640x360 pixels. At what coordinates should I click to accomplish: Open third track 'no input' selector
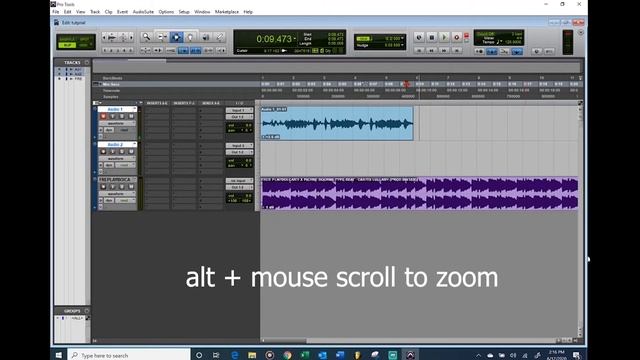[x=239, y=181]
